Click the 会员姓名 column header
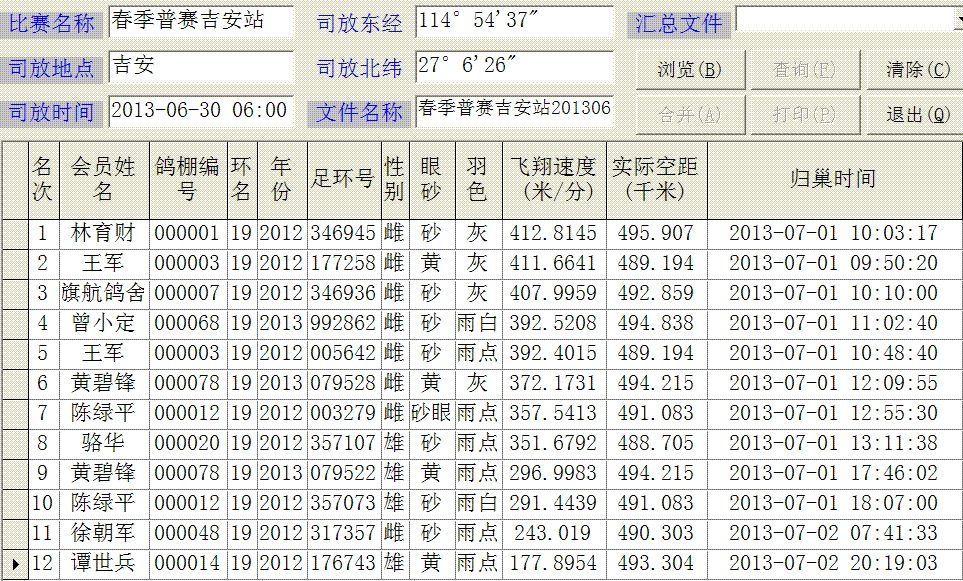 [x=103, y=179]
